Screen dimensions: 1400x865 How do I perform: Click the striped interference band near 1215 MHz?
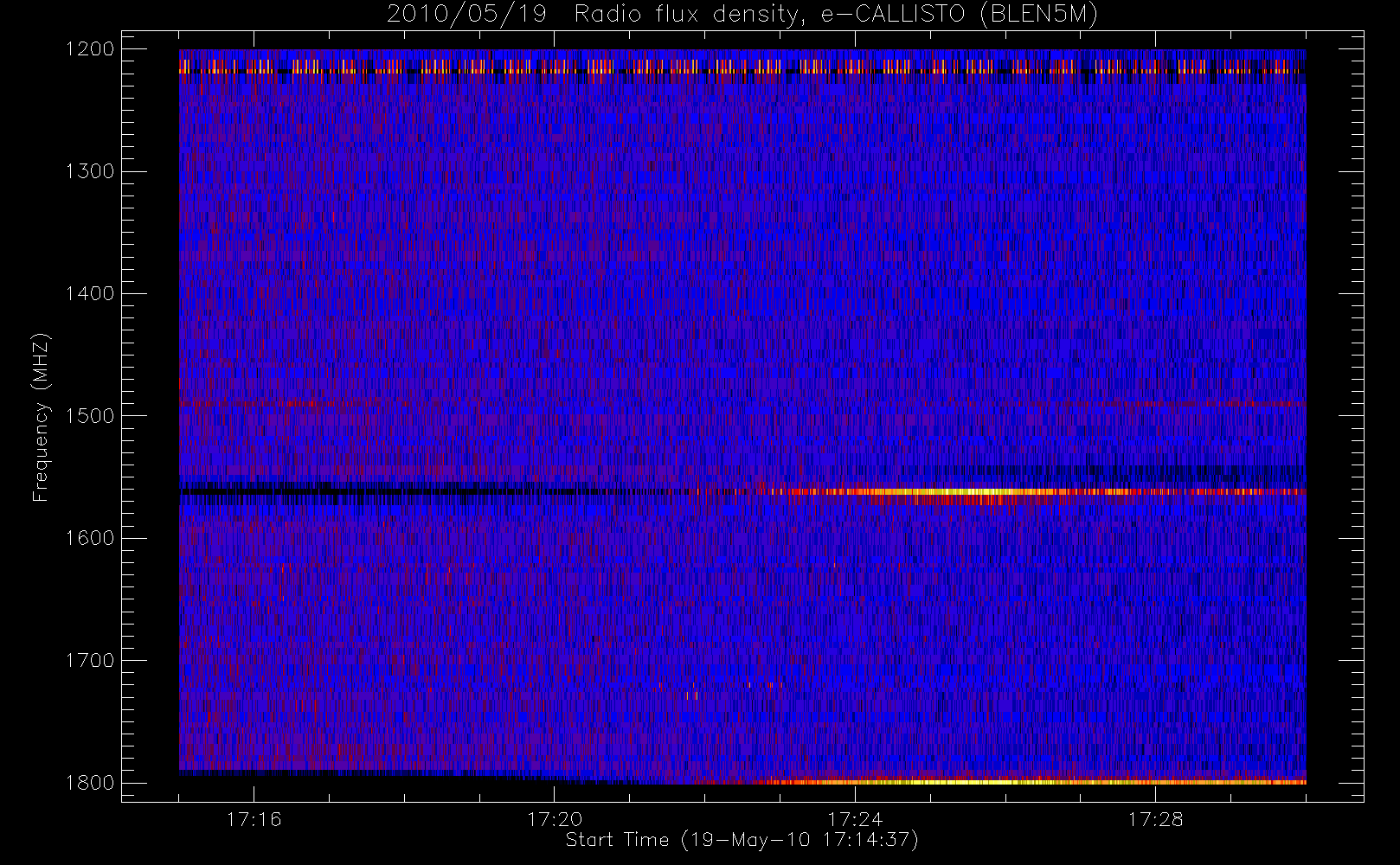pos(742,67)
